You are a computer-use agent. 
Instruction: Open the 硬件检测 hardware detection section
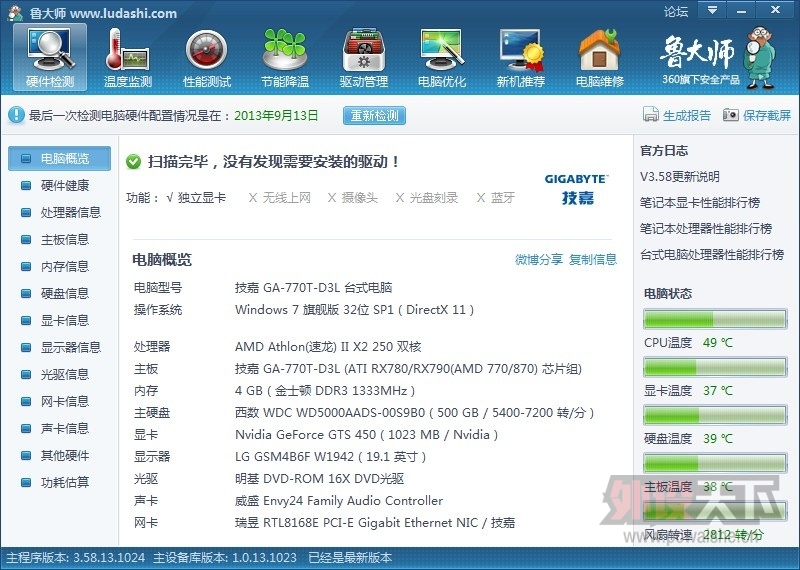[50, 58]
